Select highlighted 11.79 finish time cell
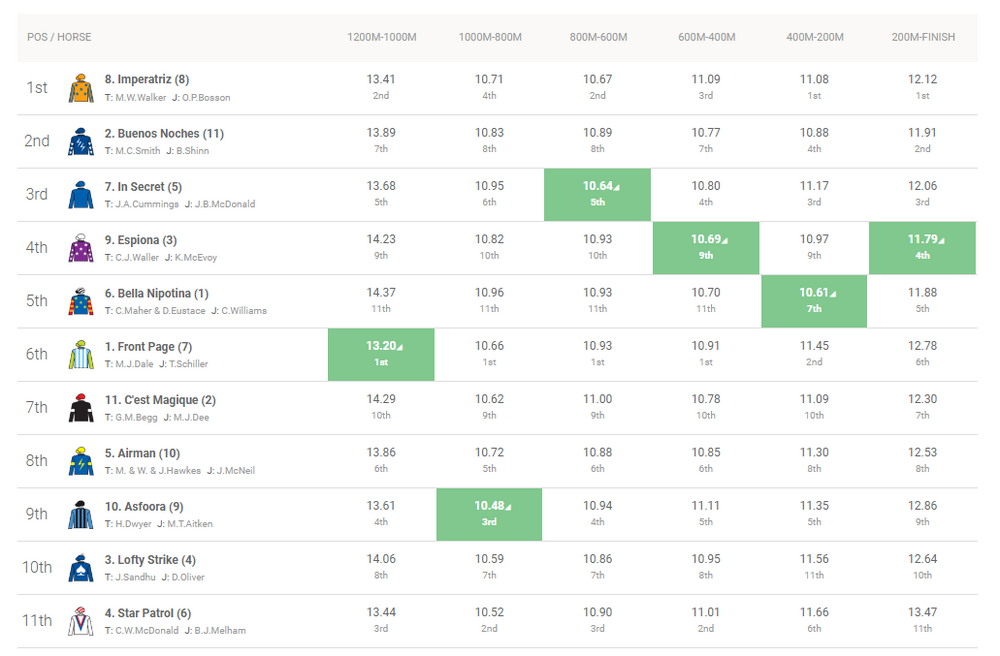 point(922,247)
